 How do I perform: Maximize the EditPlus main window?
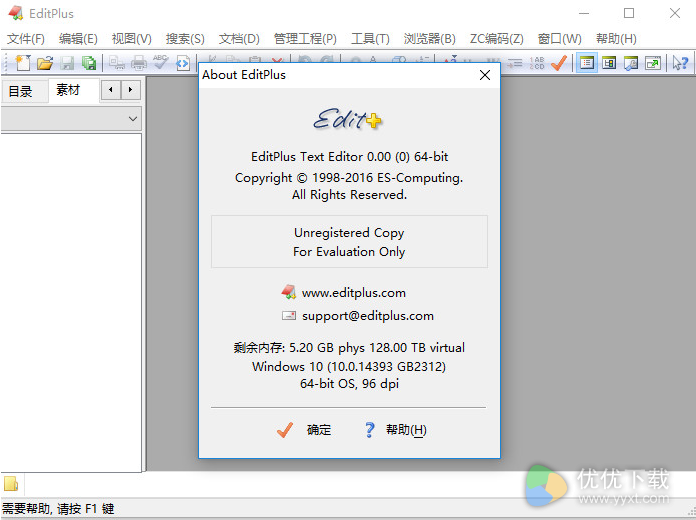629,13
